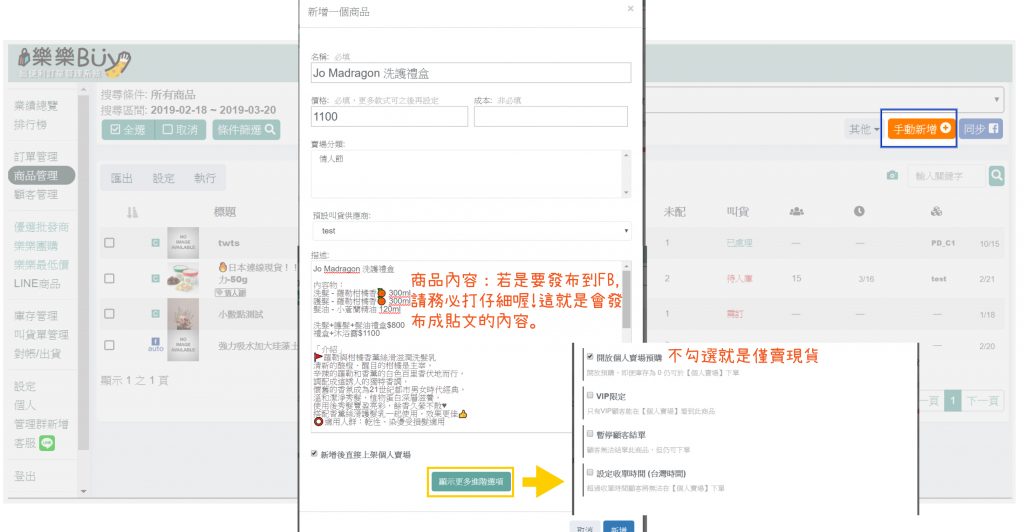Open 庫存管理 in sidebar
This screenshot has width=1024, height=532.
[x=36, y=316]
